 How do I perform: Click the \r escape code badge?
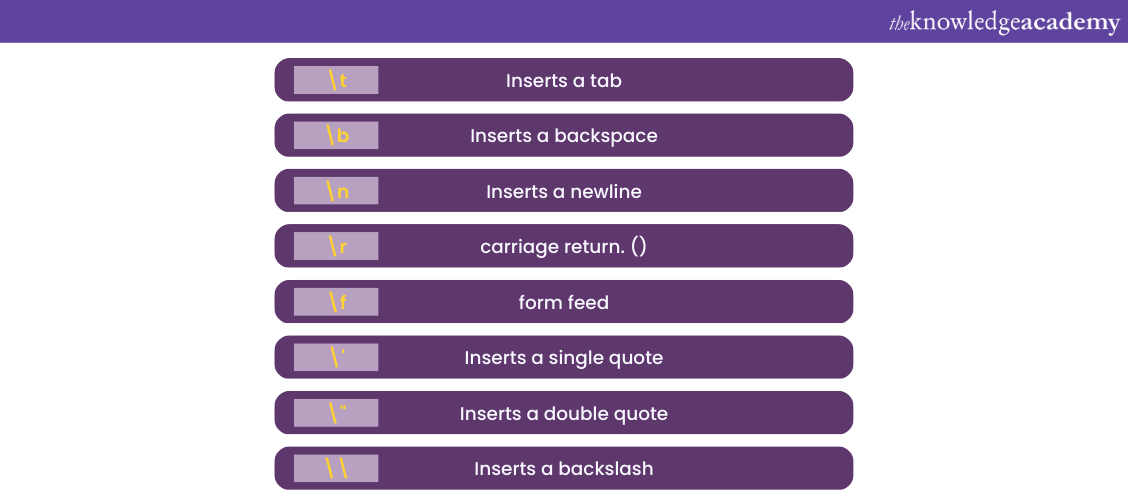tap(336, 246)
